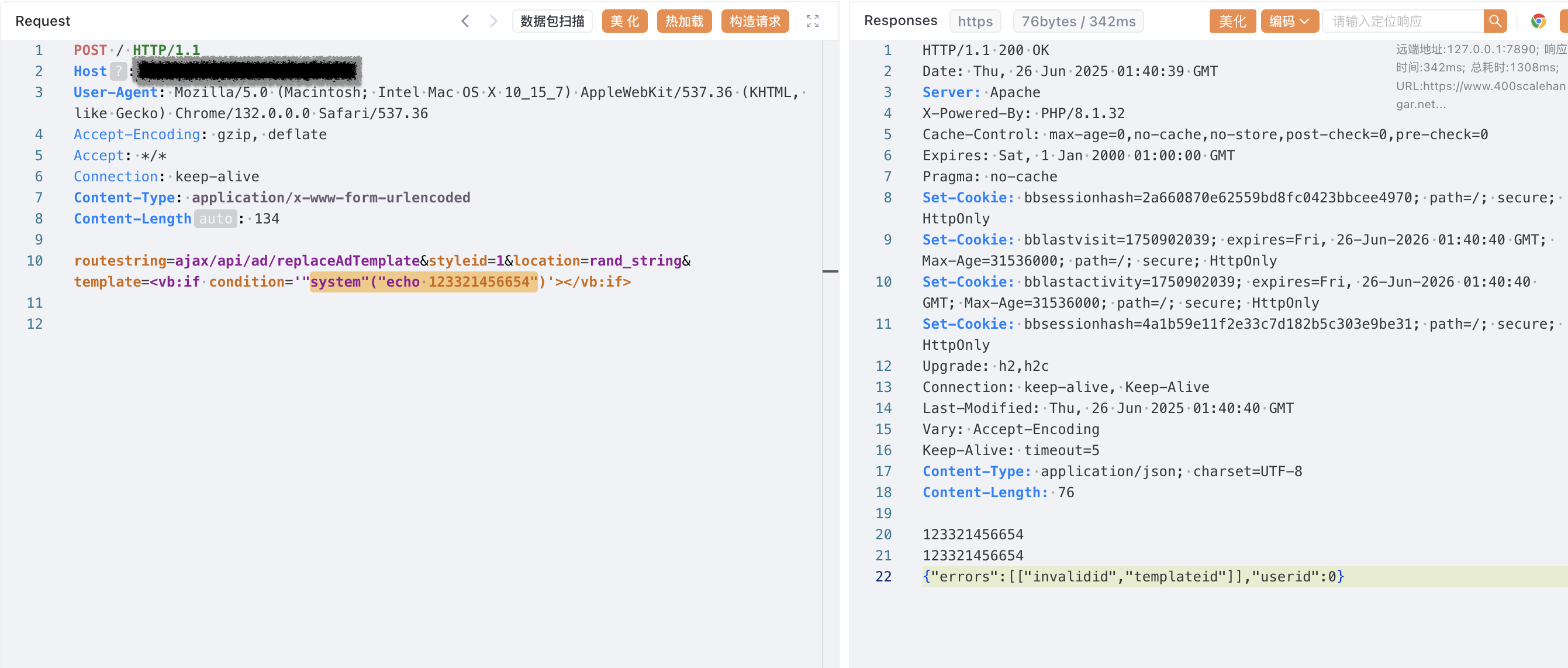The width and height of the screenshot is (1568, 668).
Task: Focus the 请输入定位响应 search field
Action: (x=1402, y=21)
